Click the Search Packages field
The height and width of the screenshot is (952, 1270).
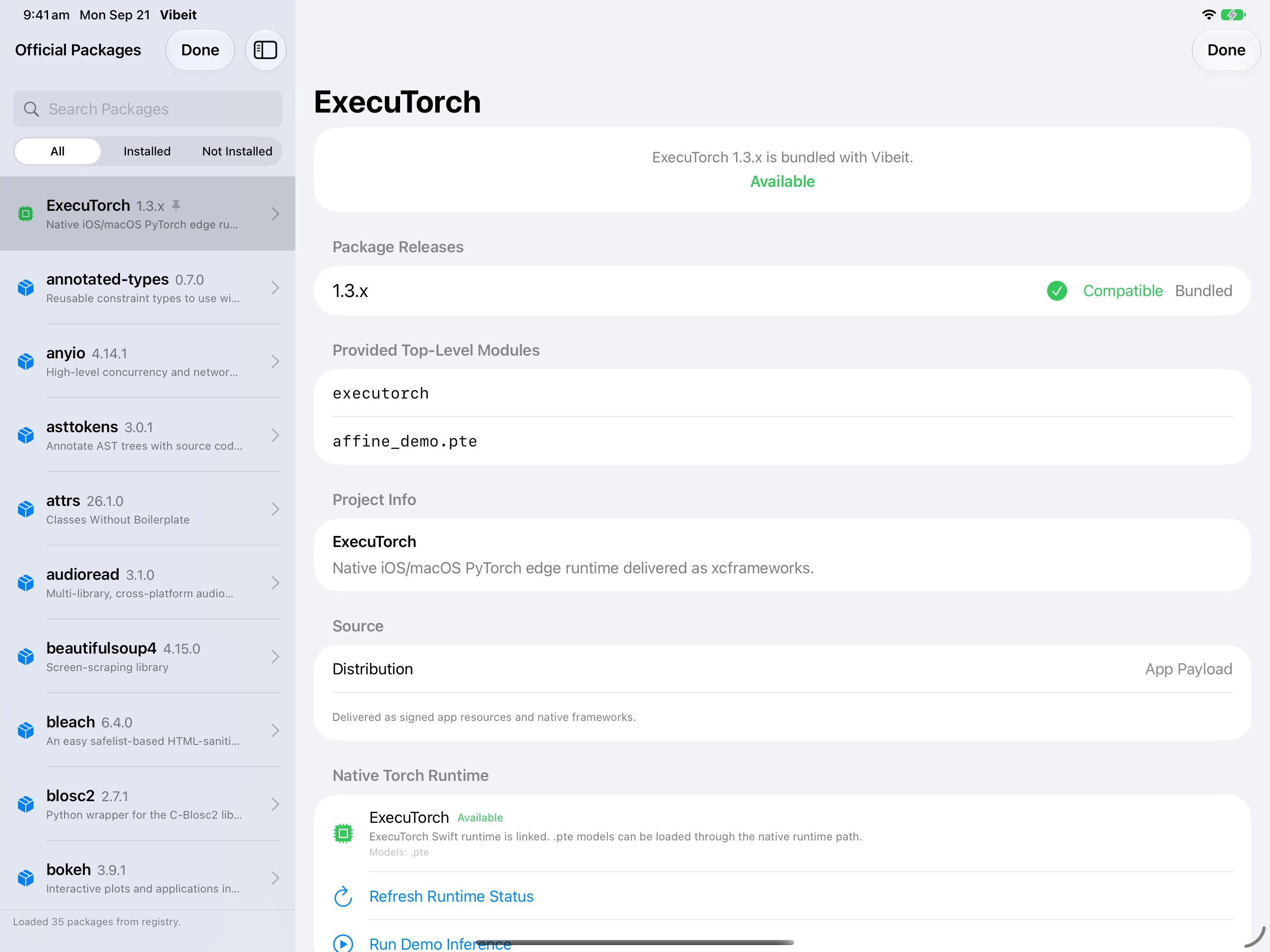pyautogui.click(x=148, y=109)
